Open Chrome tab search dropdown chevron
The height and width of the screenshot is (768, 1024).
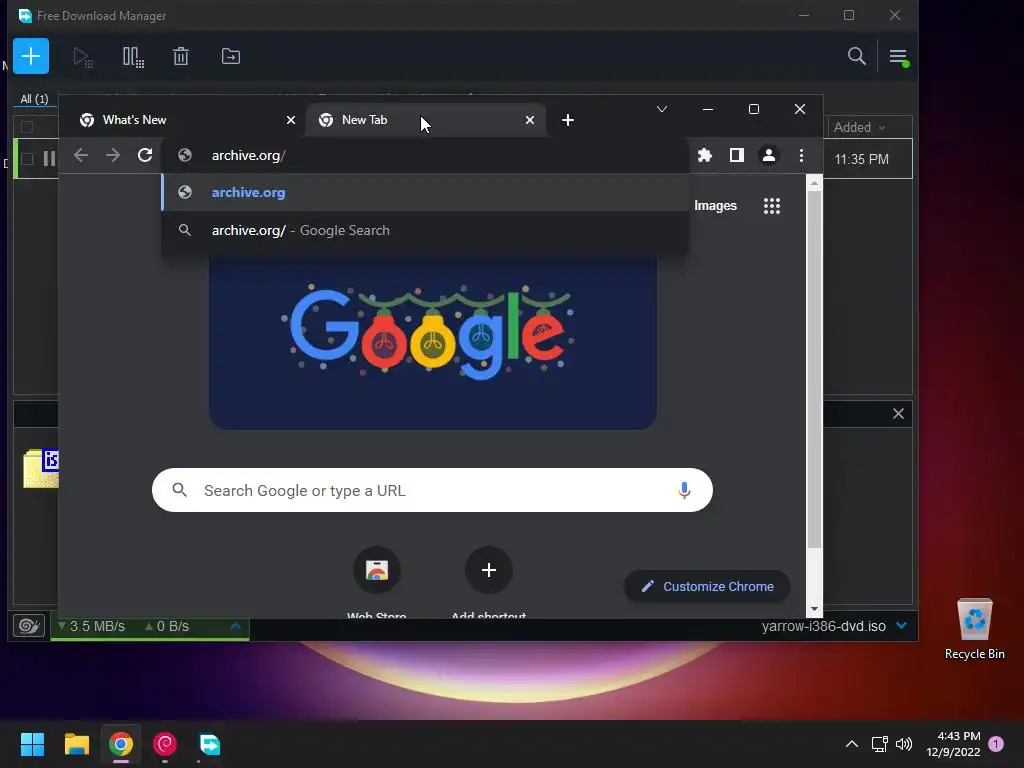[x=662, y=109]
